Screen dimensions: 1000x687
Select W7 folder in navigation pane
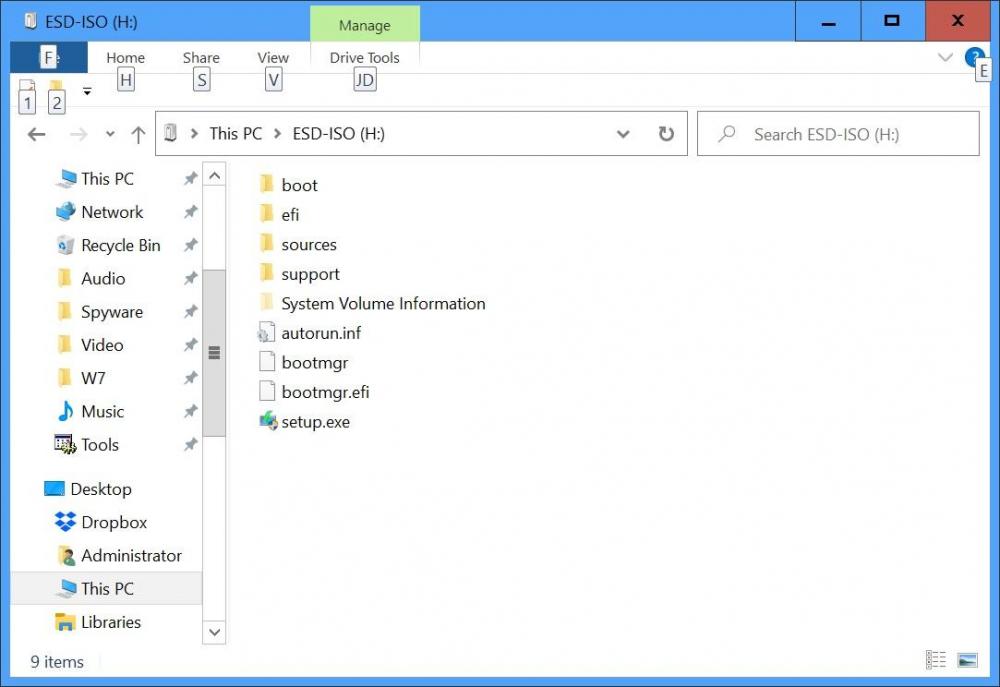point(92,378)
